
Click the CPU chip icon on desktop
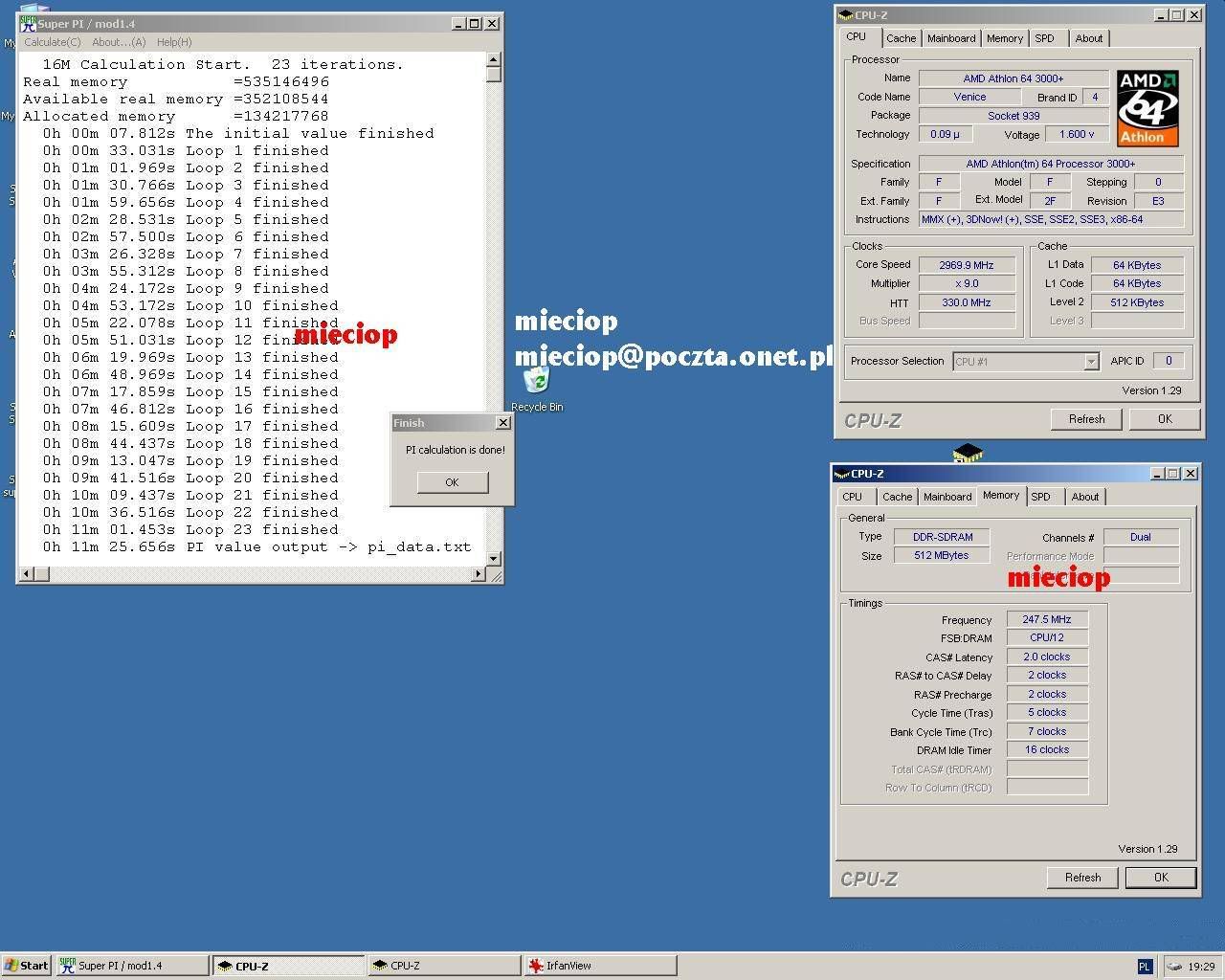tap(968, 452)
